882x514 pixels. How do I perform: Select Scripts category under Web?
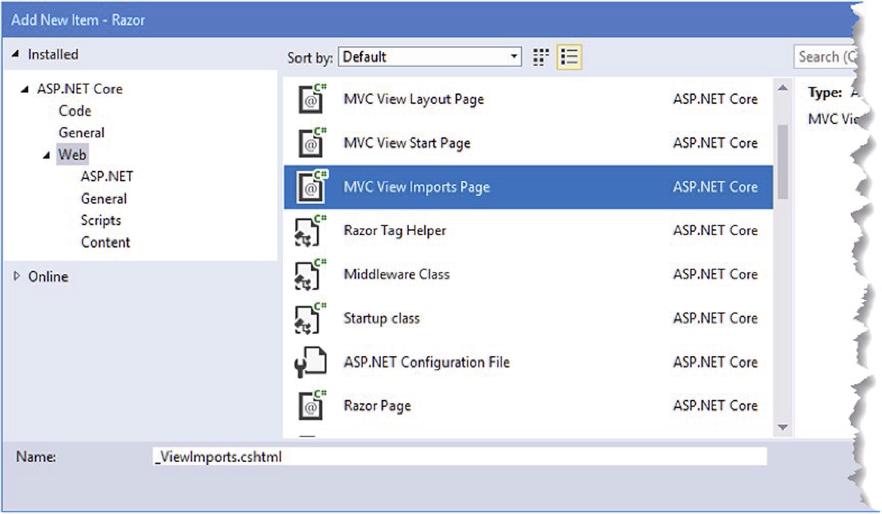click(101, 220)
